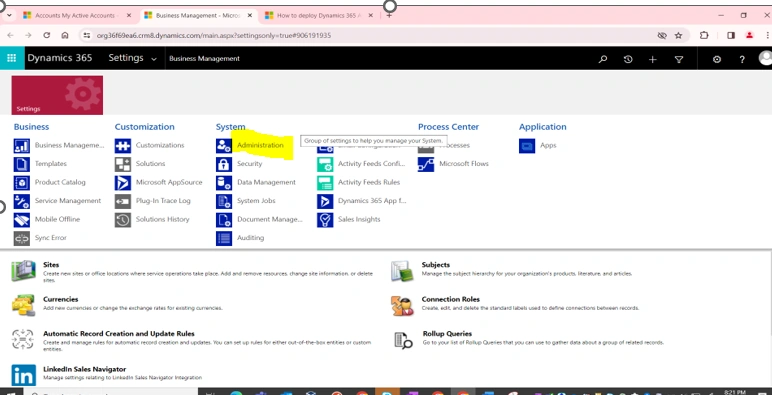Image resolution: width=772 pixels, height=395 pixels.
Task: Open the Connection Roles link
Action: (450, 299)
